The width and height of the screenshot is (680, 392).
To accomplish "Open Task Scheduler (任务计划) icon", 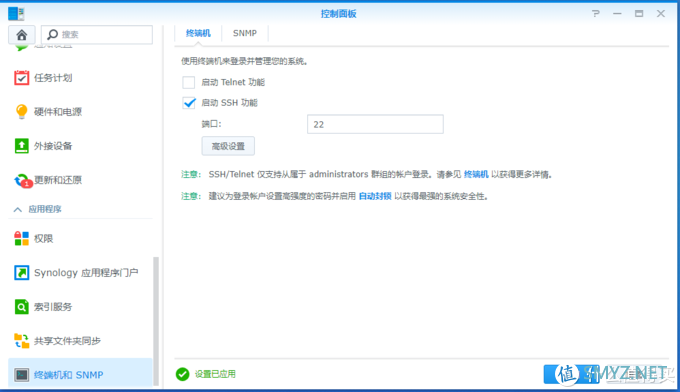I will pos(21,78).
